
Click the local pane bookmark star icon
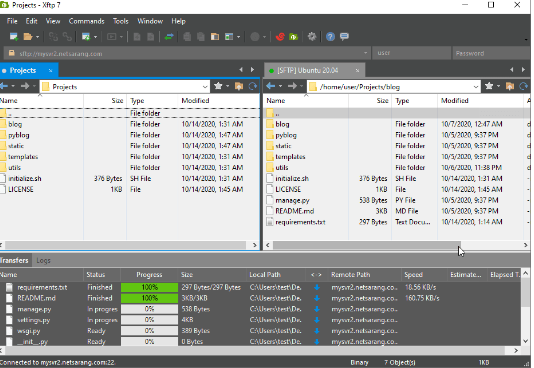click(x=218, y=86)
